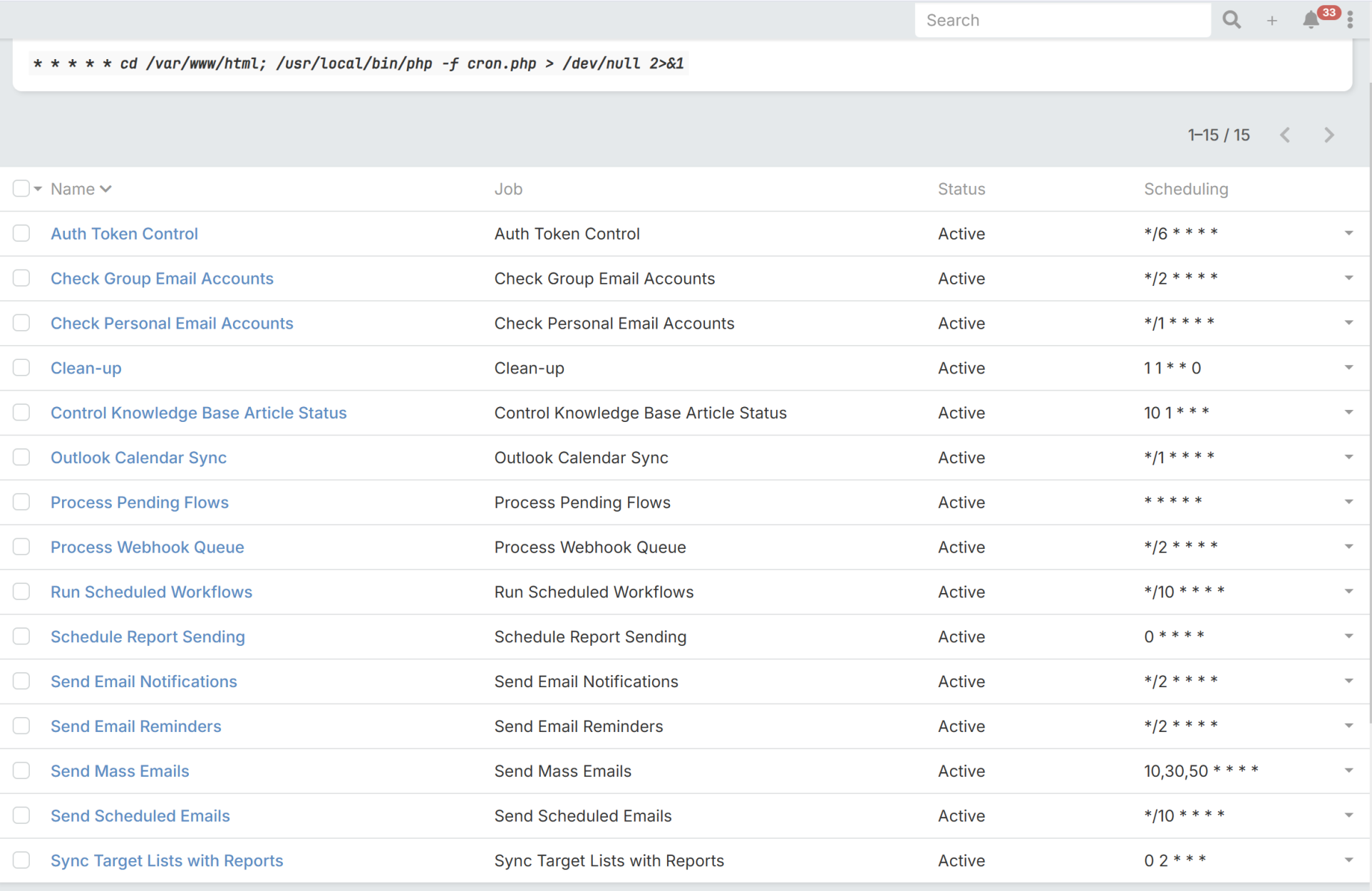
Task: Select the Run Scheduled Workflows checkbox
Action: (21, 592)
